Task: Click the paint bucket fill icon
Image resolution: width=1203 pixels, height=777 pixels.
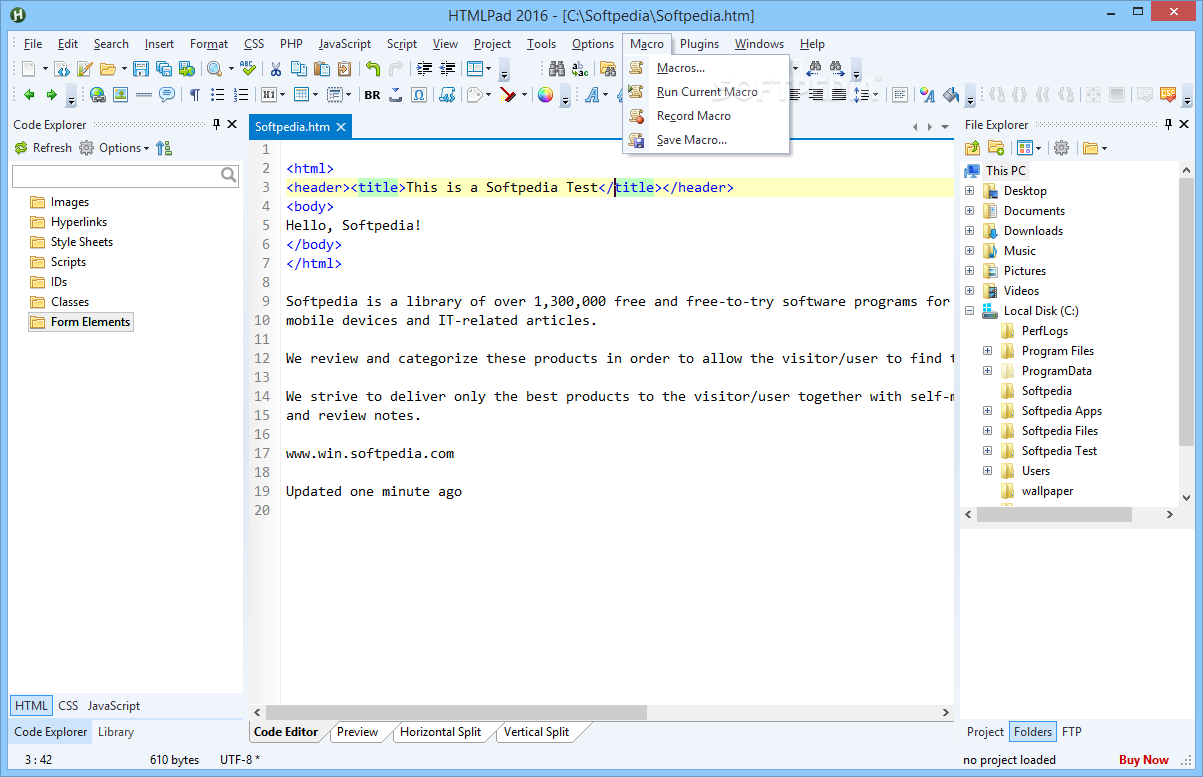Action: (951, 95)
